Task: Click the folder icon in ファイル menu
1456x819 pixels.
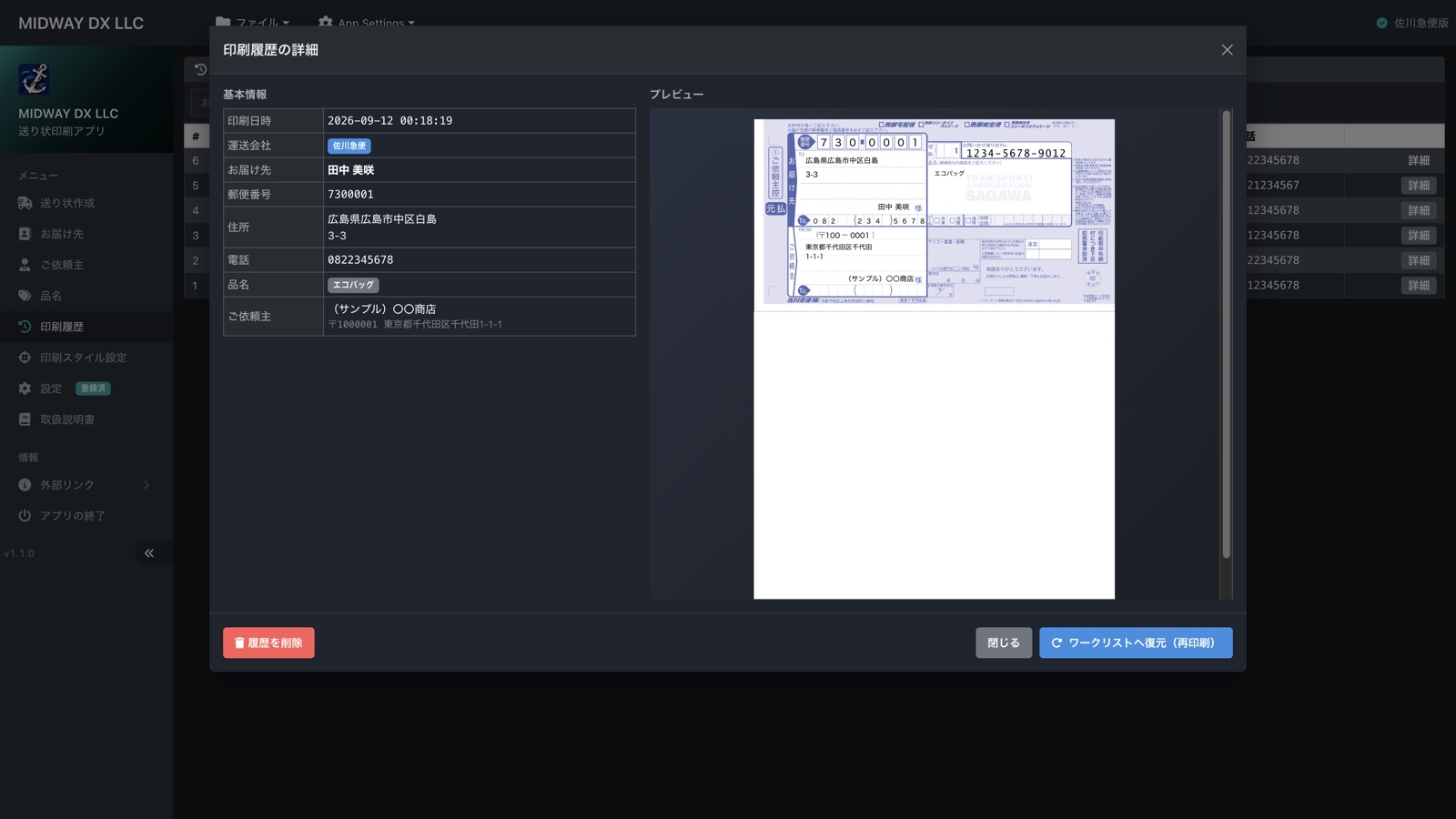Action: (x=223, y=22)
